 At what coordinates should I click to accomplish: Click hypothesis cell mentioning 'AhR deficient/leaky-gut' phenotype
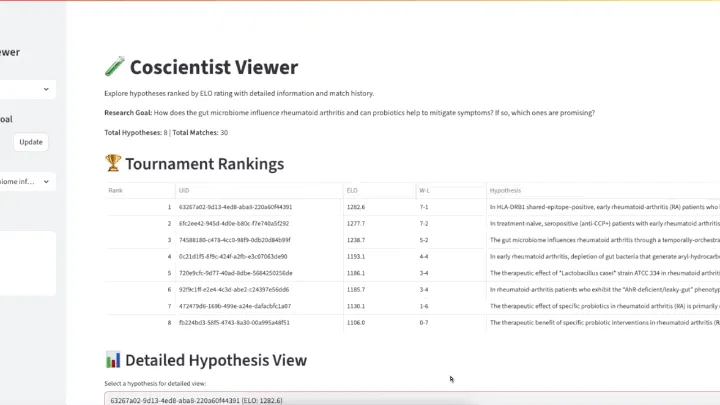(603, 290)
